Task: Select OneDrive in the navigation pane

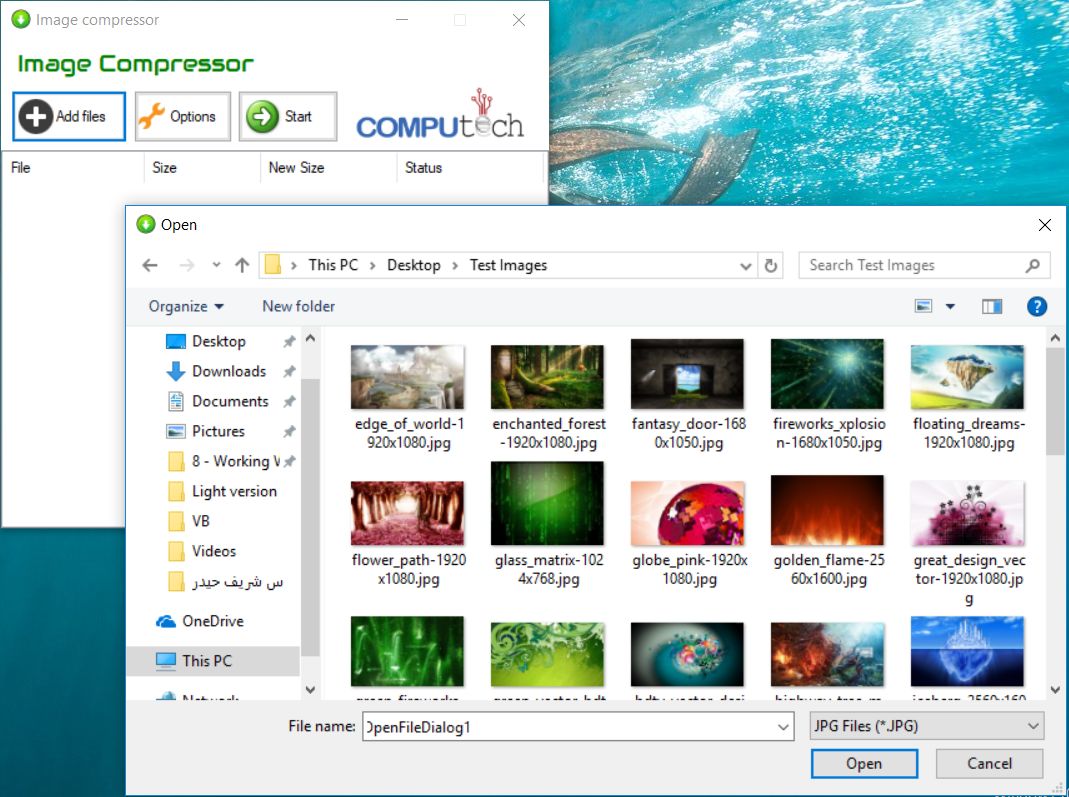Action: point(212,621)
